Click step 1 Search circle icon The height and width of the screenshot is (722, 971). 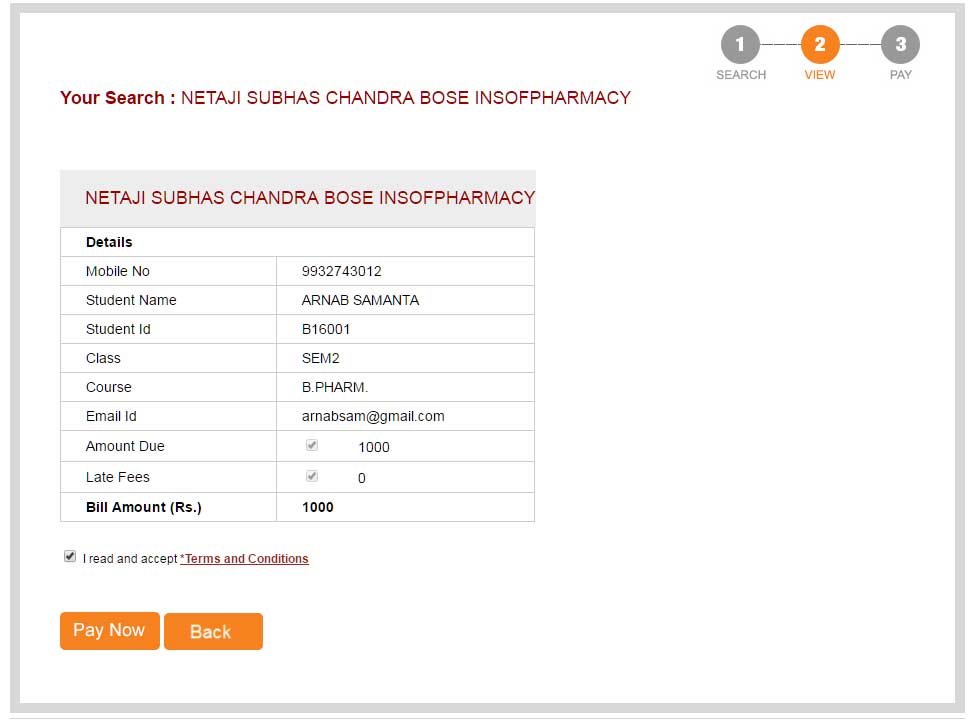tap(740, 45)
